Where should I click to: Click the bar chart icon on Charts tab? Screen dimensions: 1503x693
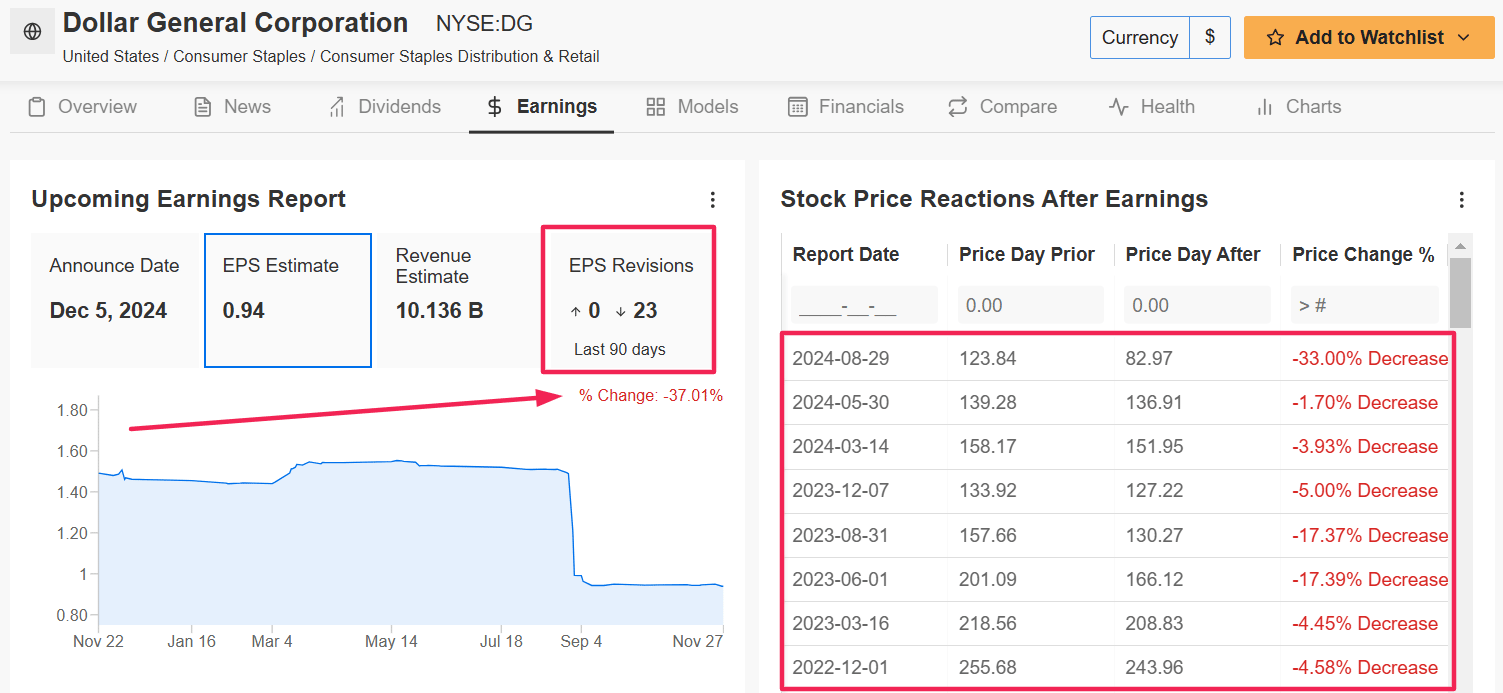[x=1265, y=107]
